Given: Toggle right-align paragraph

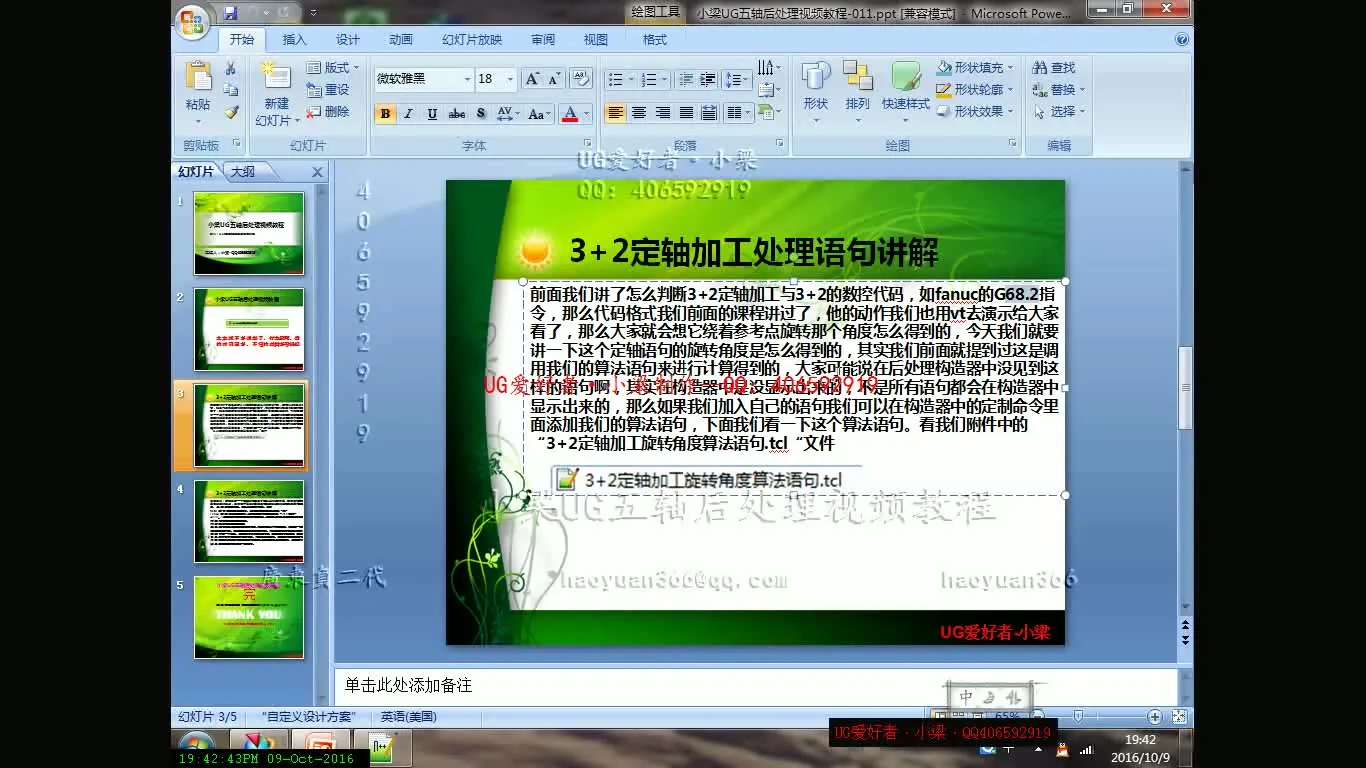Looking at the screenshot, I should [661, 114].
